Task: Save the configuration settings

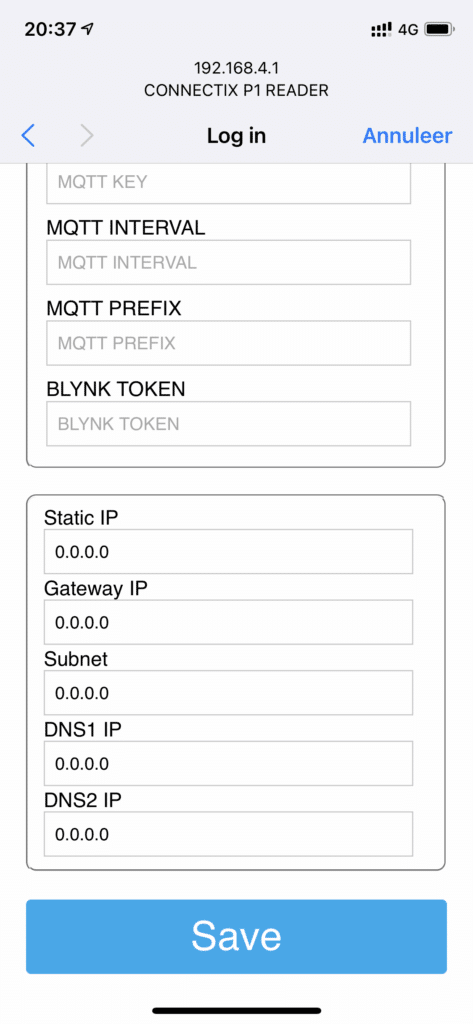Action: pos(236,936)
